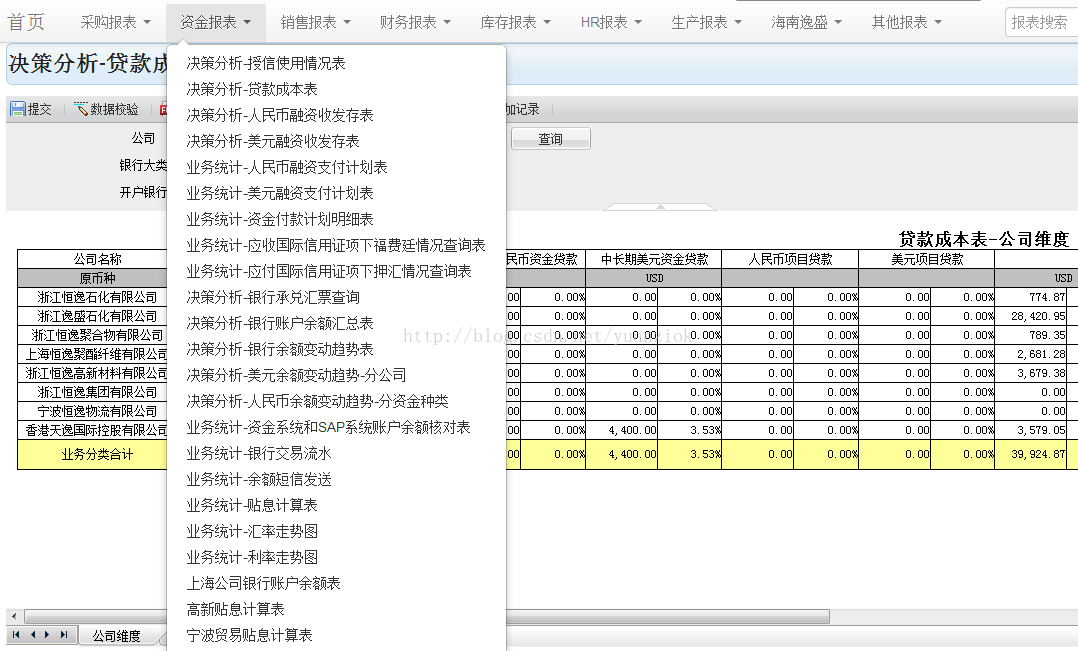
Task: Choose 业务统计-银行交易流水 menu entry
Action: click(258, 453)
